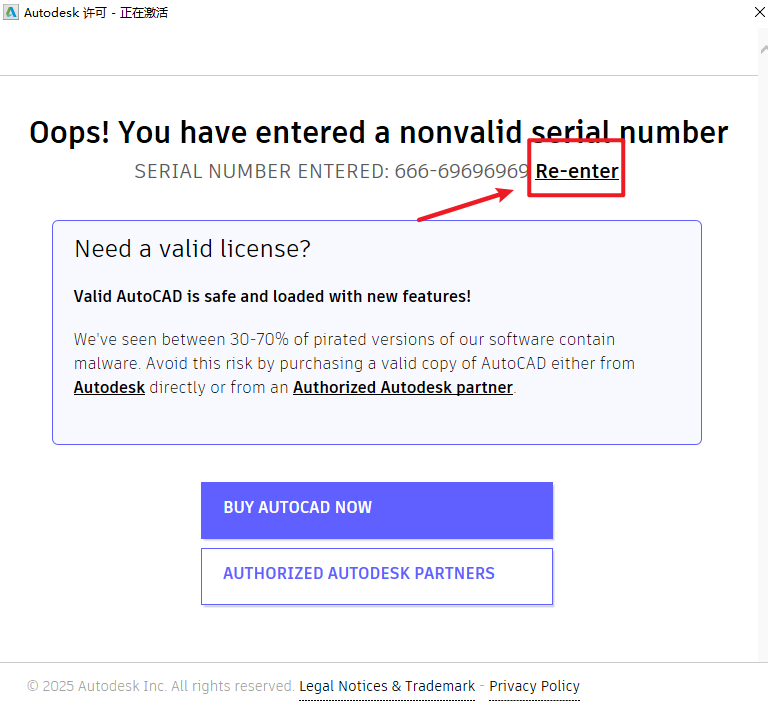
Task: Click the bold 'Valid AutoCAD is safe' line
Action: (x=272, y=296)
